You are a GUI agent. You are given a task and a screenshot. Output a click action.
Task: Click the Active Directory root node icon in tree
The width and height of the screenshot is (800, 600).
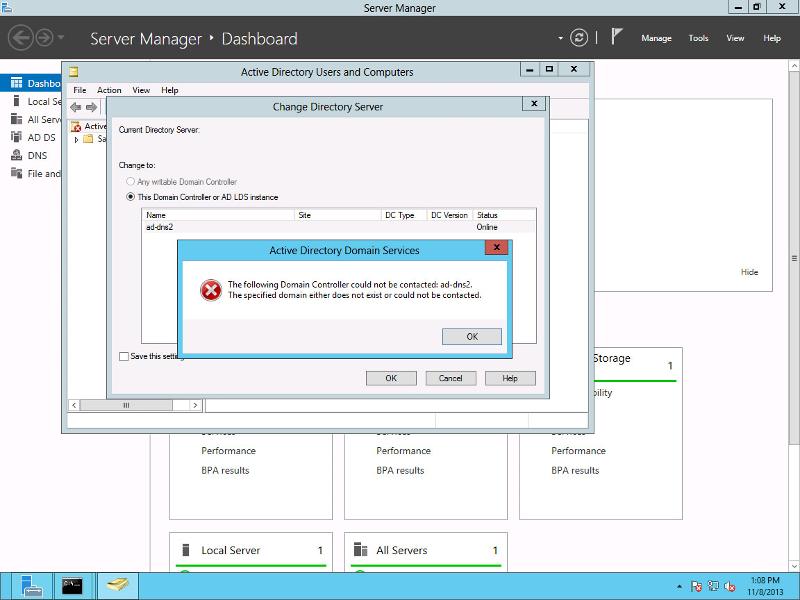[76, 126]
